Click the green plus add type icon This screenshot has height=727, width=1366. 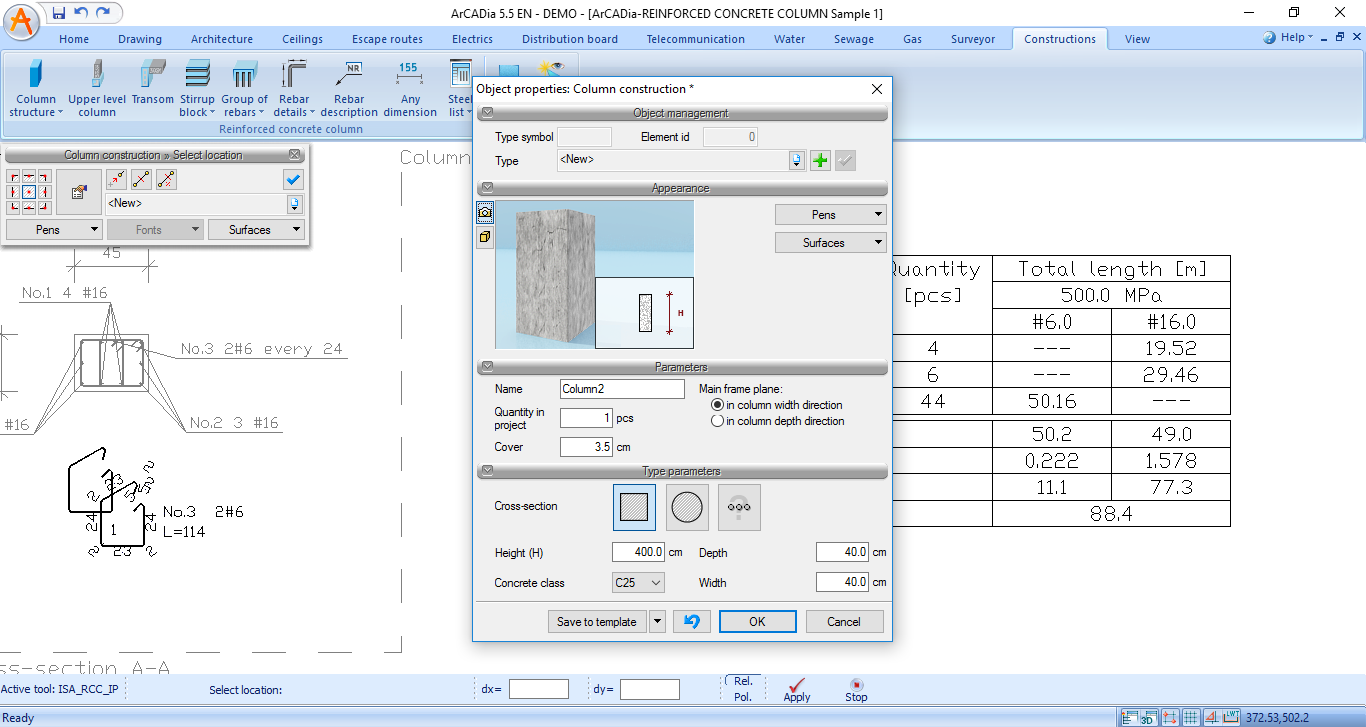tap(820, 160)
